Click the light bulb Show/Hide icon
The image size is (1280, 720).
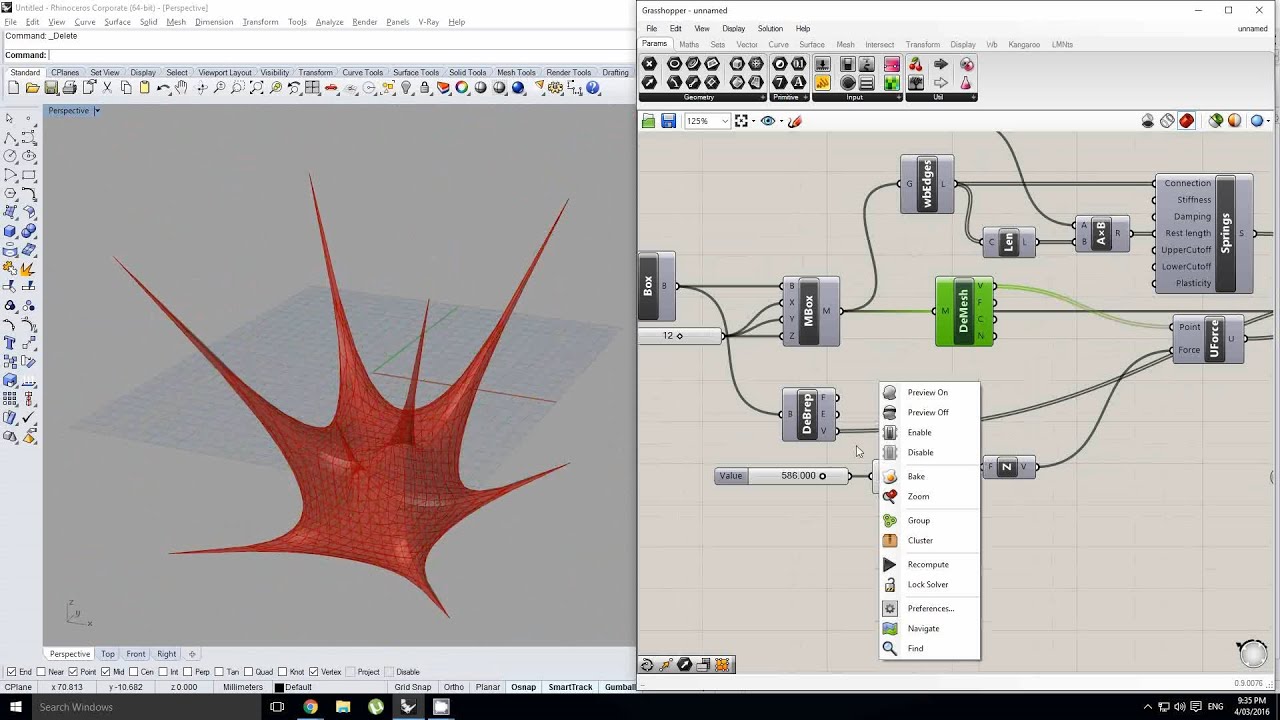406,88
